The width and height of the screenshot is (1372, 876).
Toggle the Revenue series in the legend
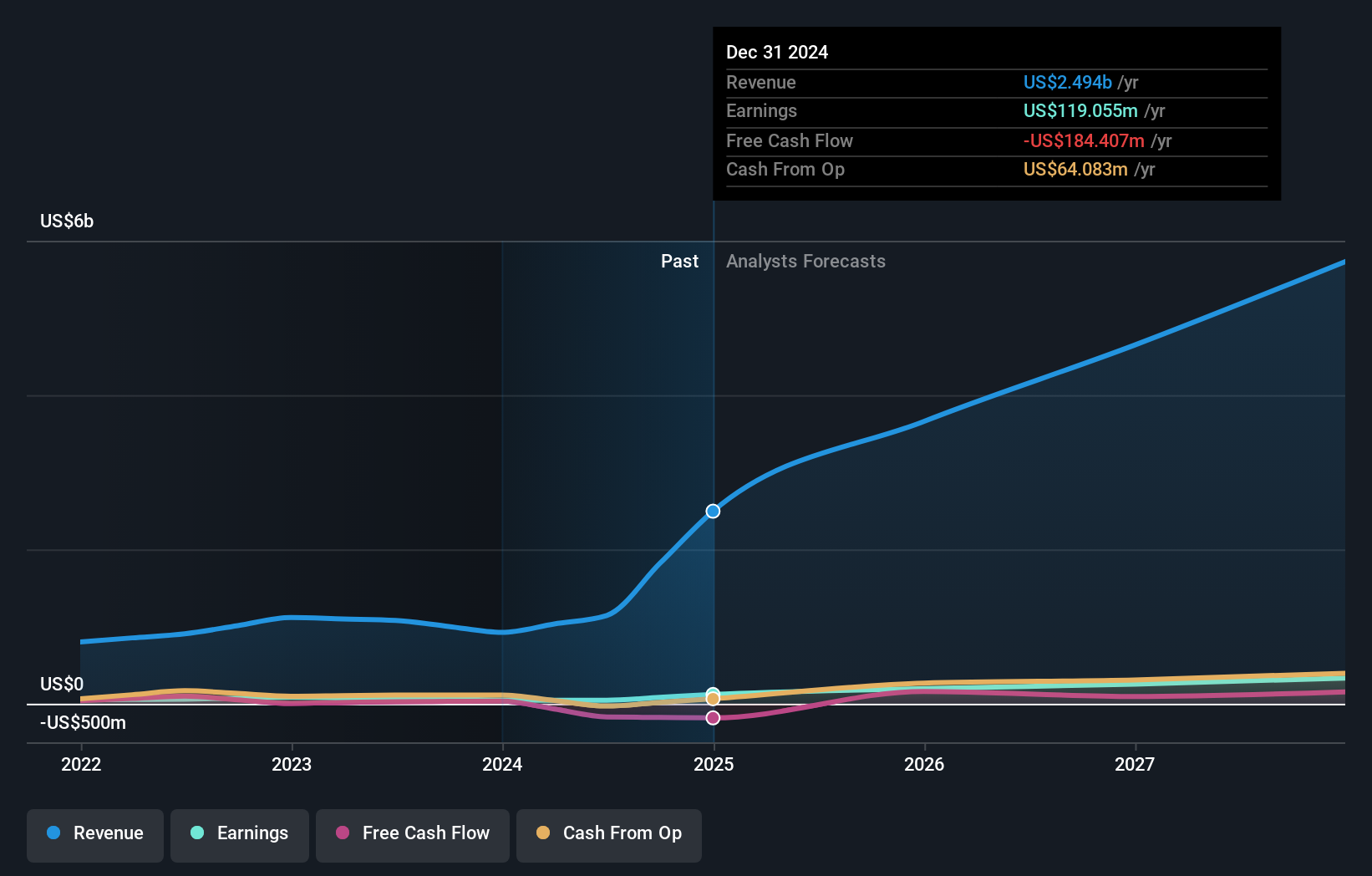click(x=95, y=835)
